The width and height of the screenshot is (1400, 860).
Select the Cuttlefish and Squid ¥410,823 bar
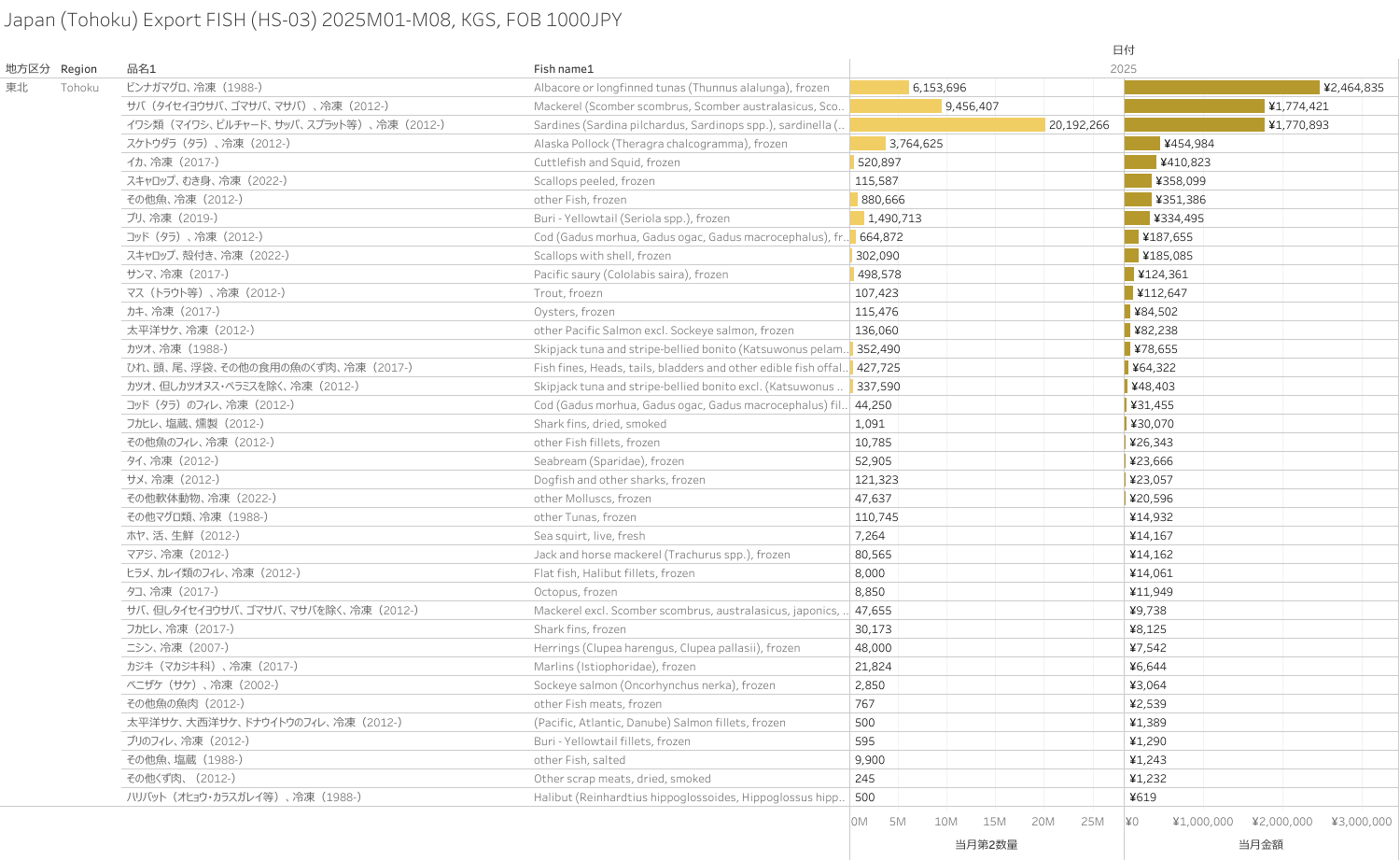click(1140, 162)
